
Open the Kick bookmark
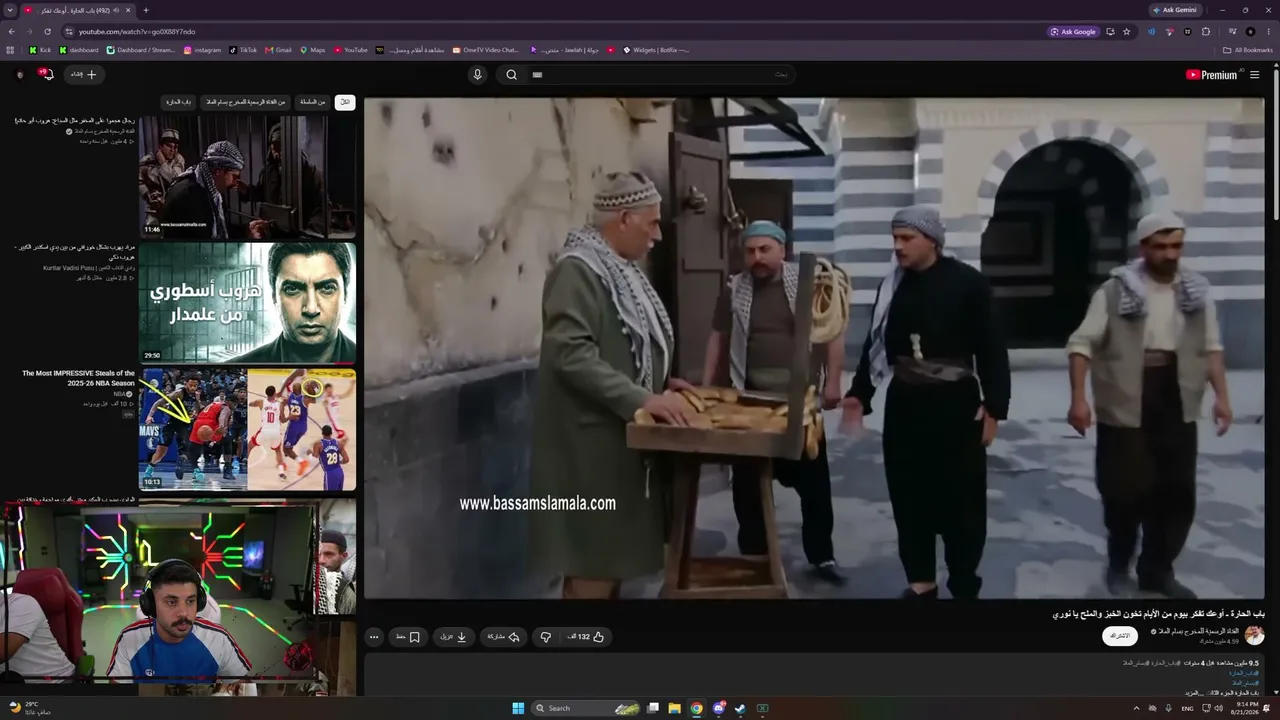click(40, 50)
